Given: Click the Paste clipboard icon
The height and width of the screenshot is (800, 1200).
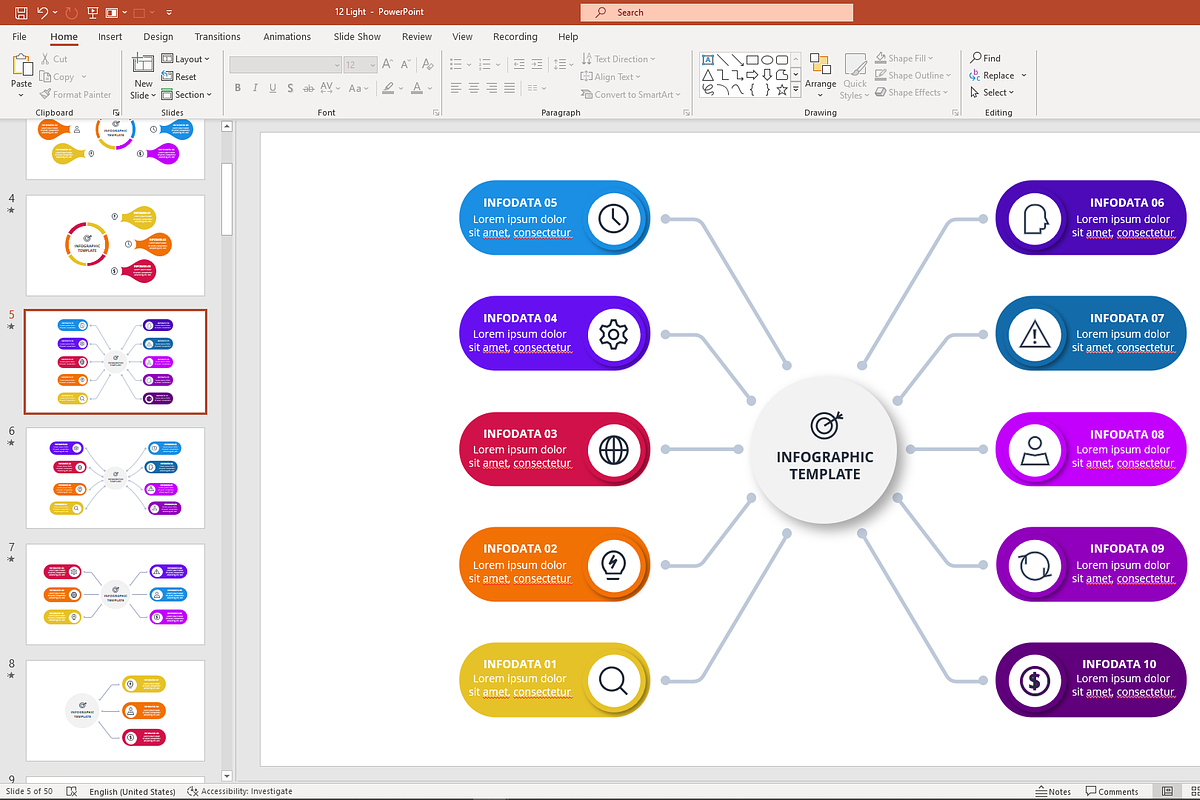Looking at the screenshot, I should (x=21, y=66).
